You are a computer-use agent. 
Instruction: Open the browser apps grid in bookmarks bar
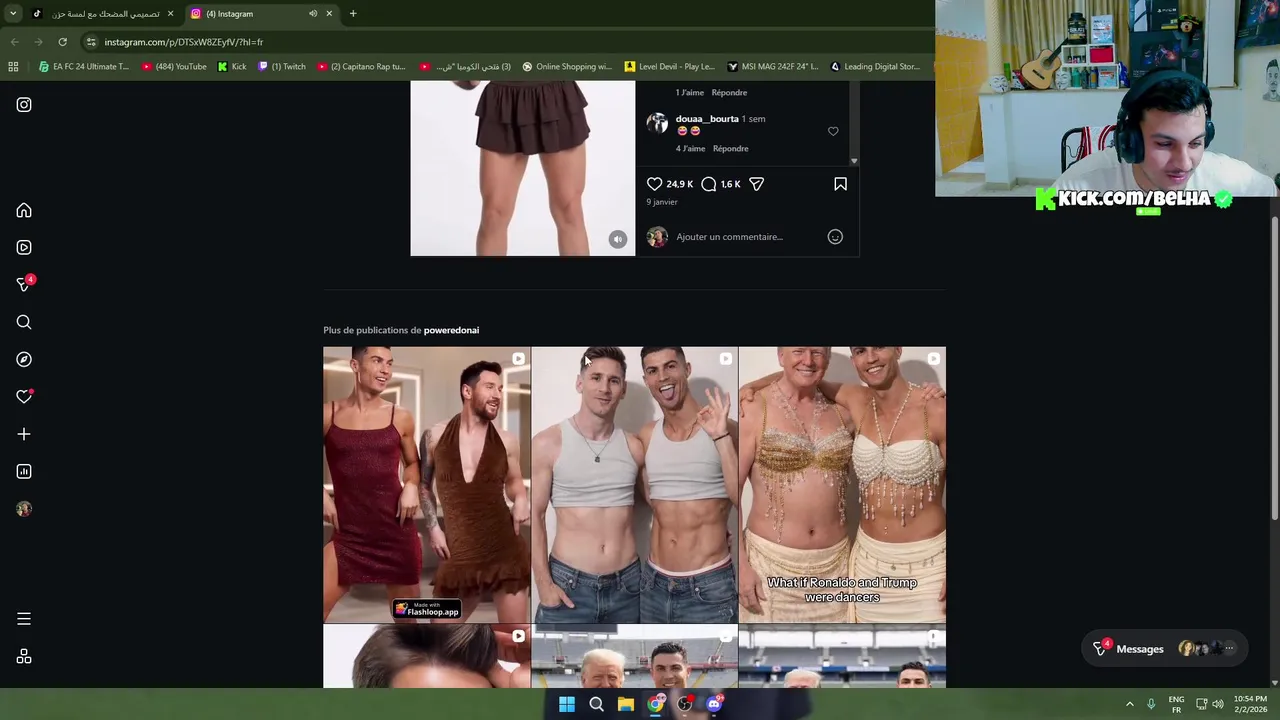coord(13,67)
